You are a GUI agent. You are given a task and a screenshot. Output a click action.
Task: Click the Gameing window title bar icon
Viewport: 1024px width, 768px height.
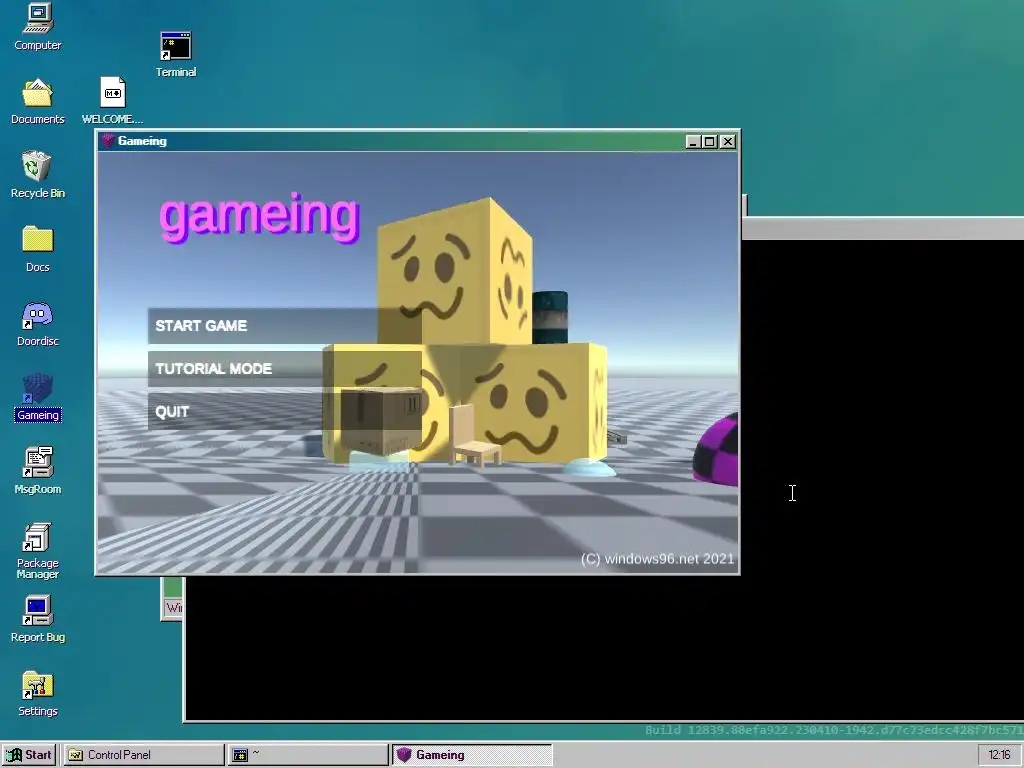point(108,141)
